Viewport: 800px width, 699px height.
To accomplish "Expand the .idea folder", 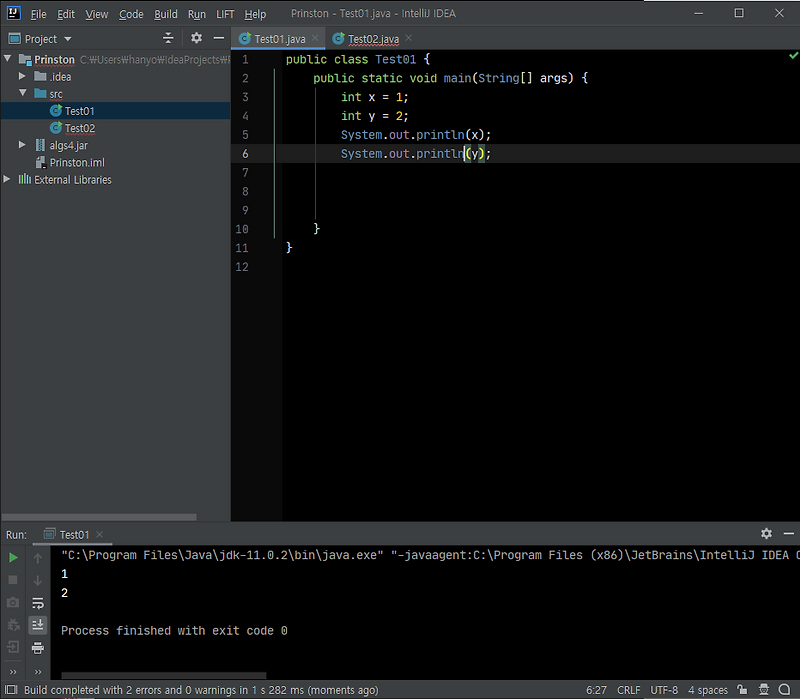I will [x=22, y=75].
